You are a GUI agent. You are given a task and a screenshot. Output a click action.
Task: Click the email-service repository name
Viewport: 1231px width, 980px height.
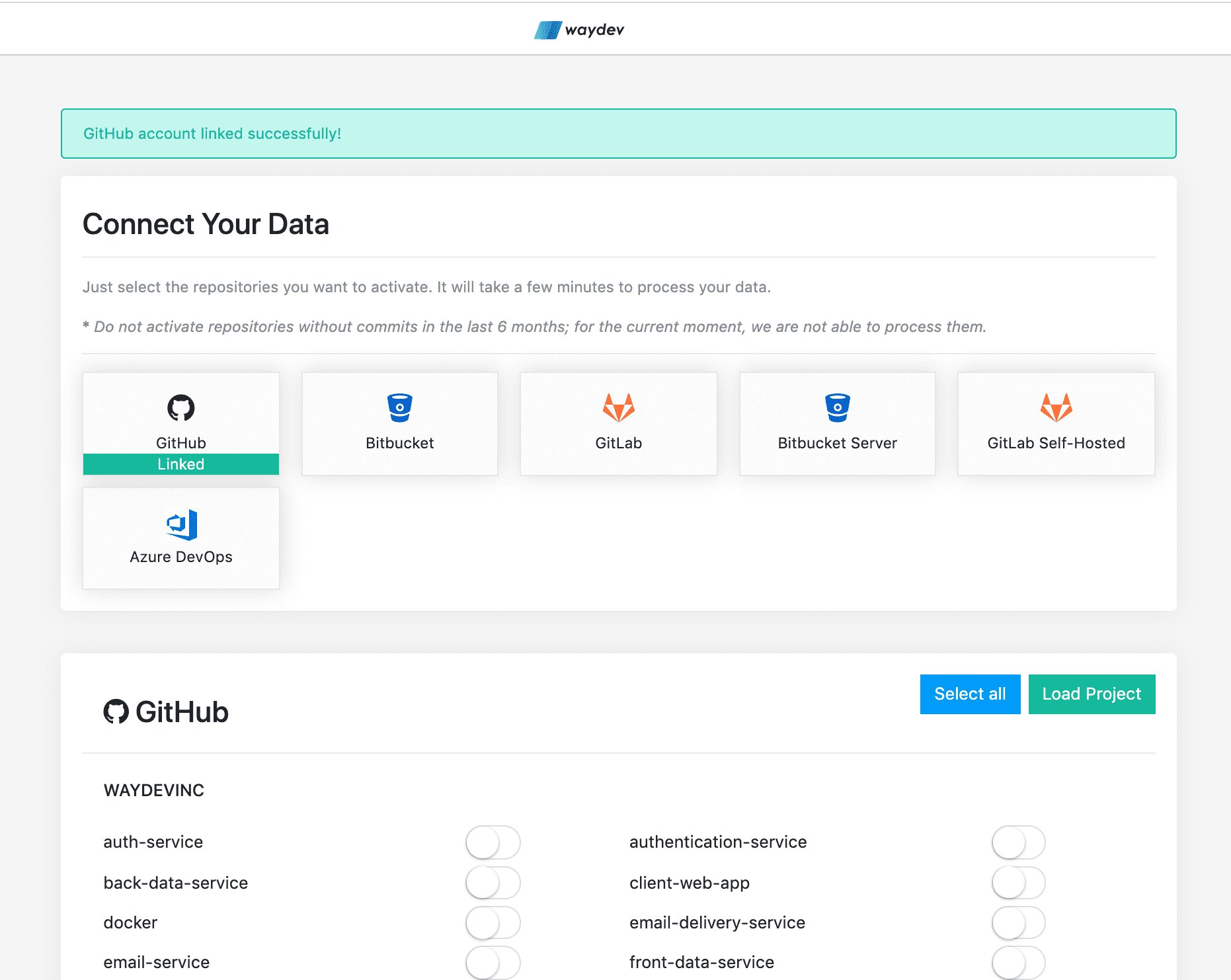pyautogui.click(x=157, y=962)
